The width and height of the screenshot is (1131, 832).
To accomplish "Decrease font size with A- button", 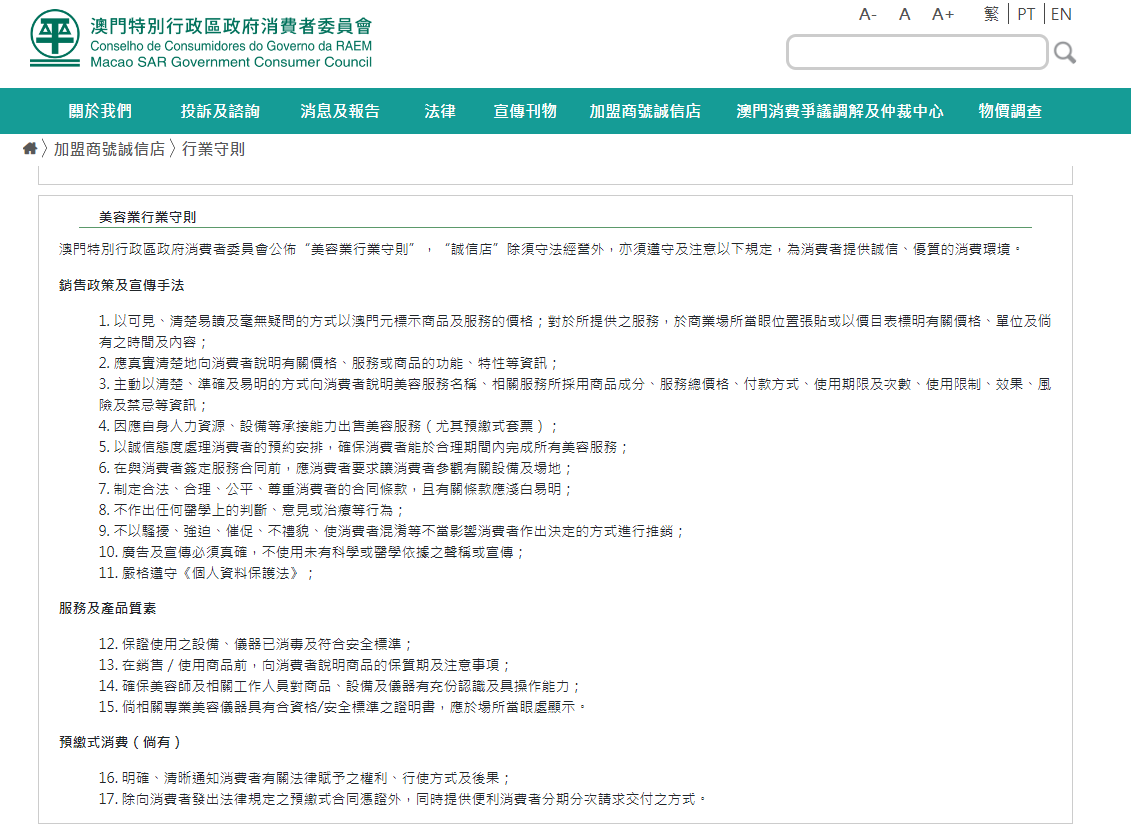I will tap(867, 14).
